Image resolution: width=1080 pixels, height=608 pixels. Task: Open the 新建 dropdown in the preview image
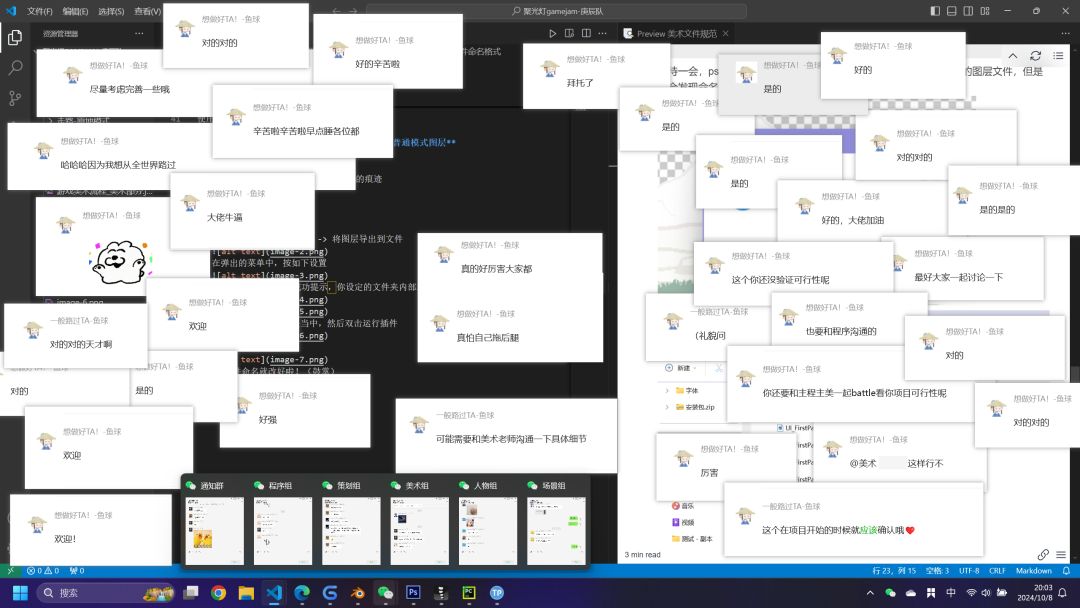(x=681, y=368)
